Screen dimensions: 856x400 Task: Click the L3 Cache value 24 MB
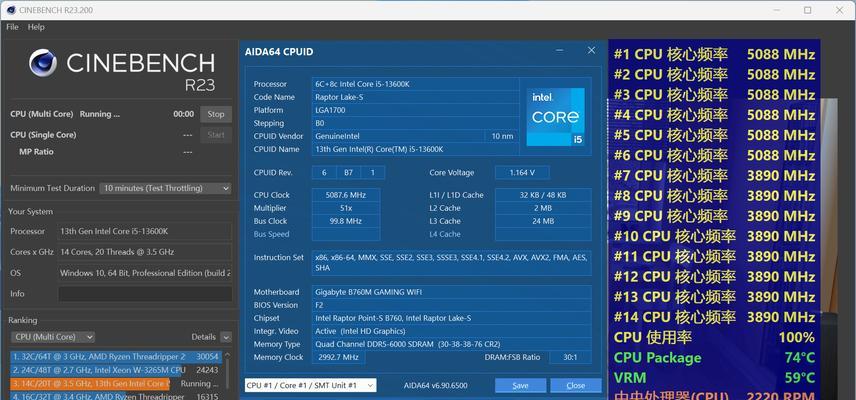(x=543, y=221)
